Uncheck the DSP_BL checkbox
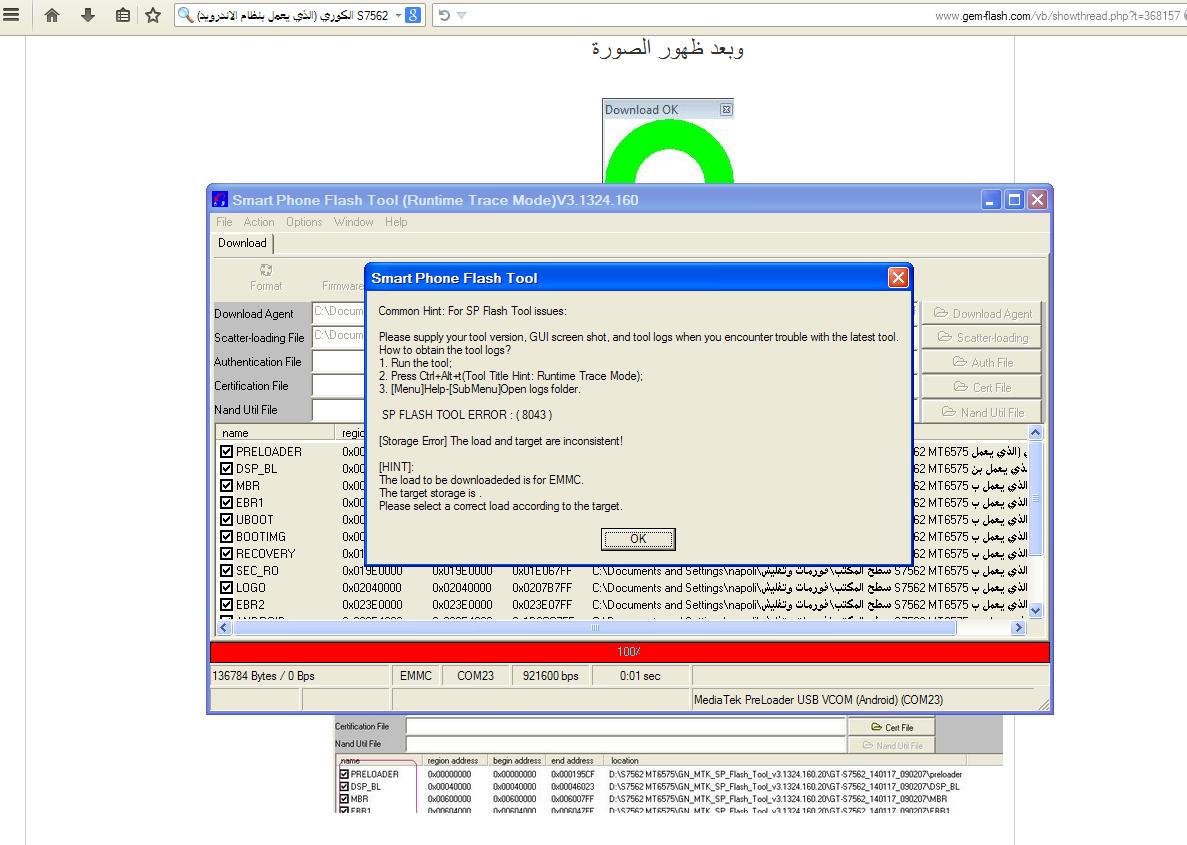Screen dimensions: 1187x845 point(226,469)
